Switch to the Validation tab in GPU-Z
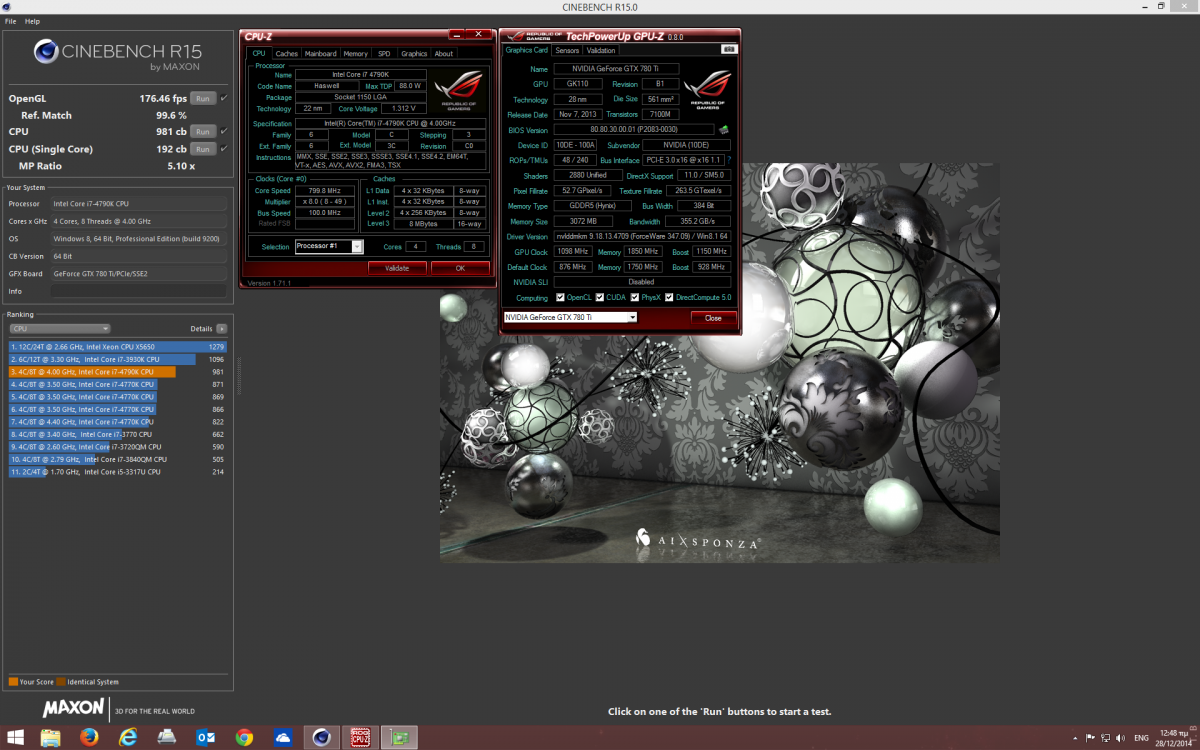The width and height of the screenshot is (1200, 750). 601,50
